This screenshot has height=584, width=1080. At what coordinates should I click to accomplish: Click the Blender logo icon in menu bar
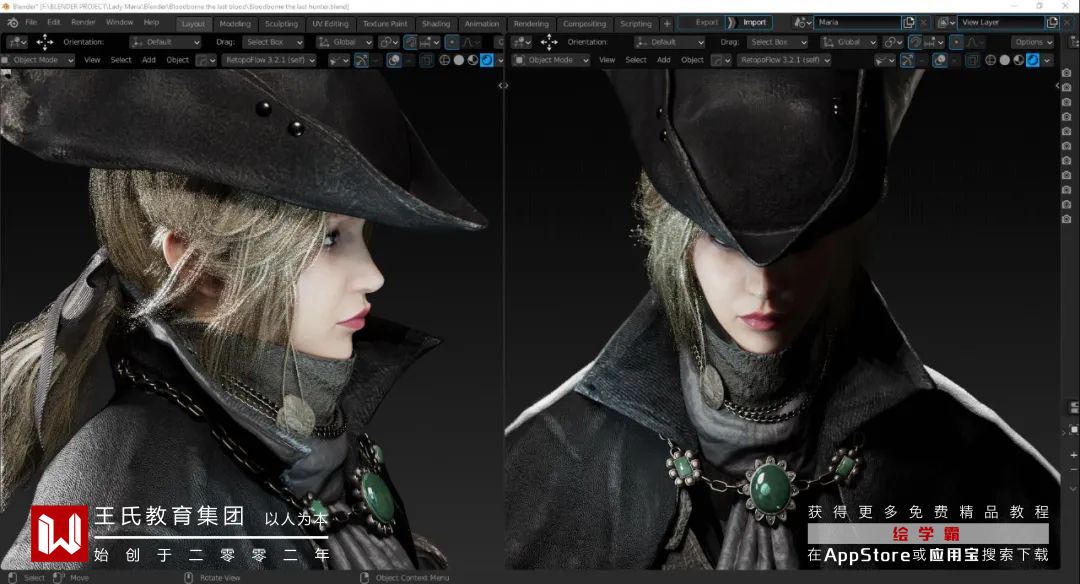pyautogui.click(x=12, y=23)
